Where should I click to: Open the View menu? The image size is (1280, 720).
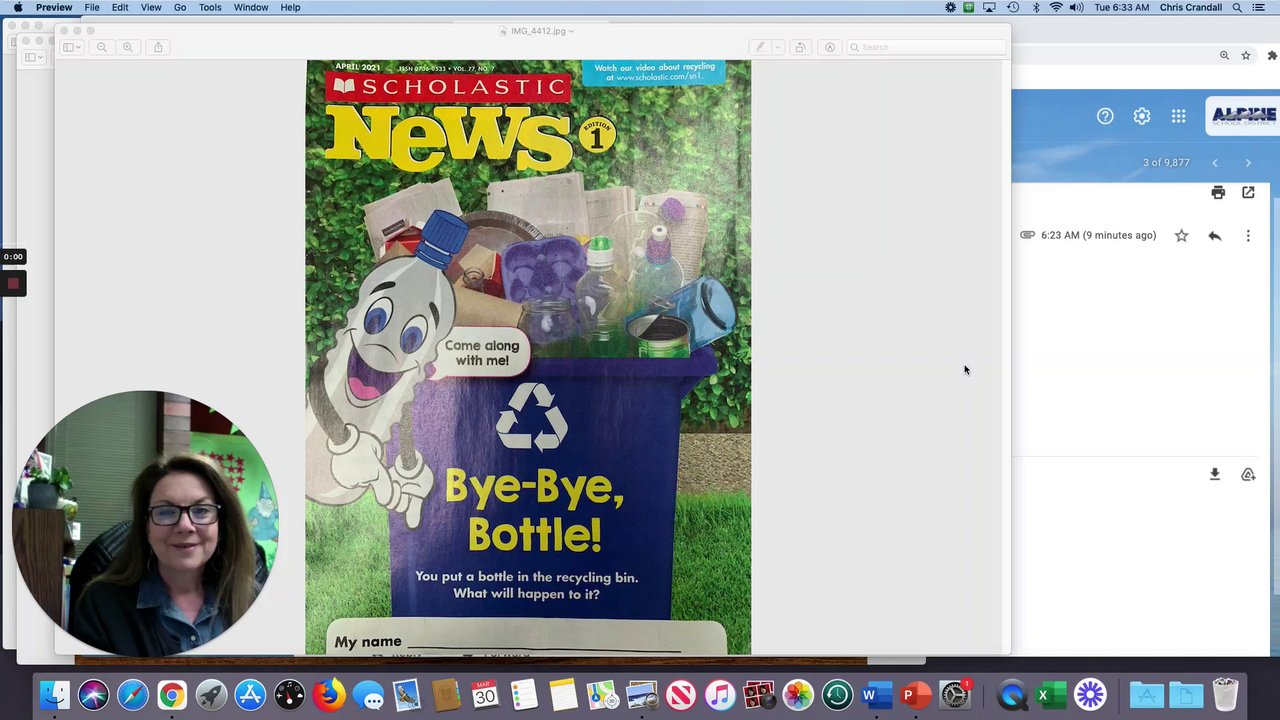(x=151, y=7)
